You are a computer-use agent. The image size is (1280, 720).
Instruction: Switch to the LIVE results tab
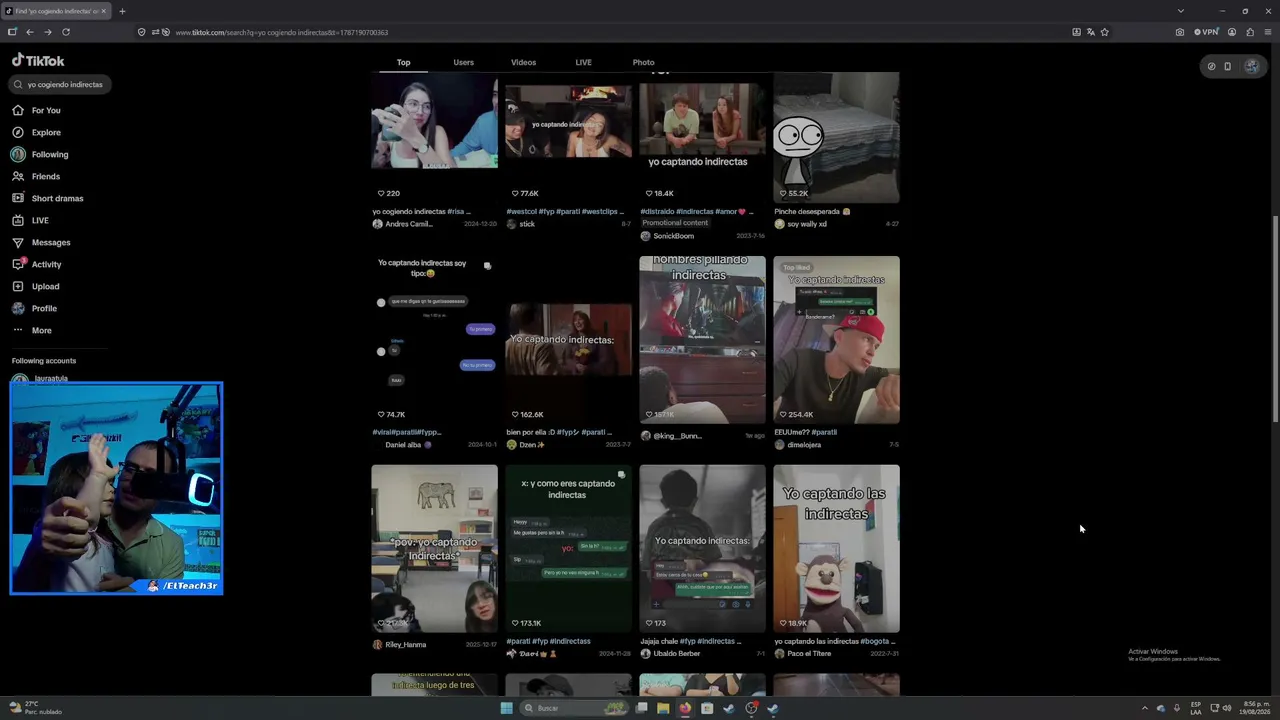point(583,62)
